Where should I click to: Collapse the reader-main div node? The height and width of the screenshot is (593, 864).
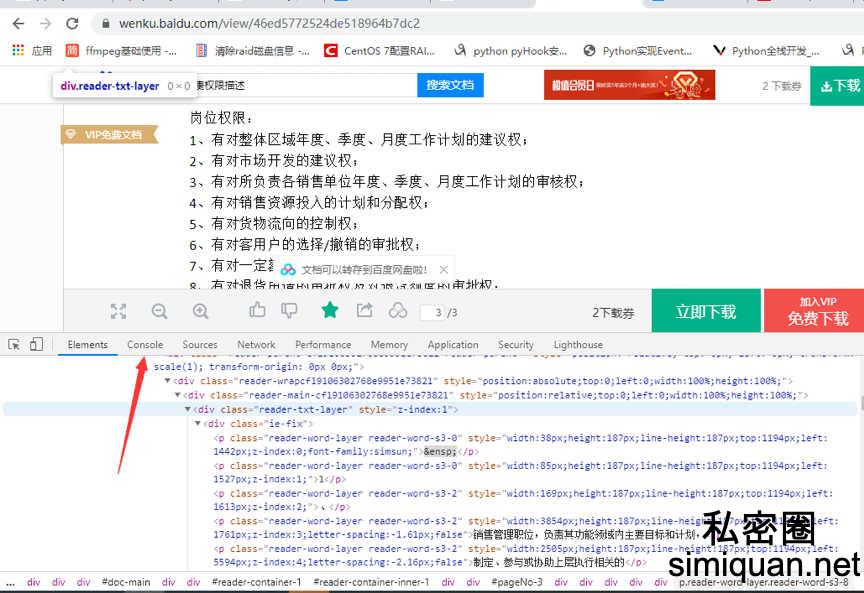tap(177, 395)
